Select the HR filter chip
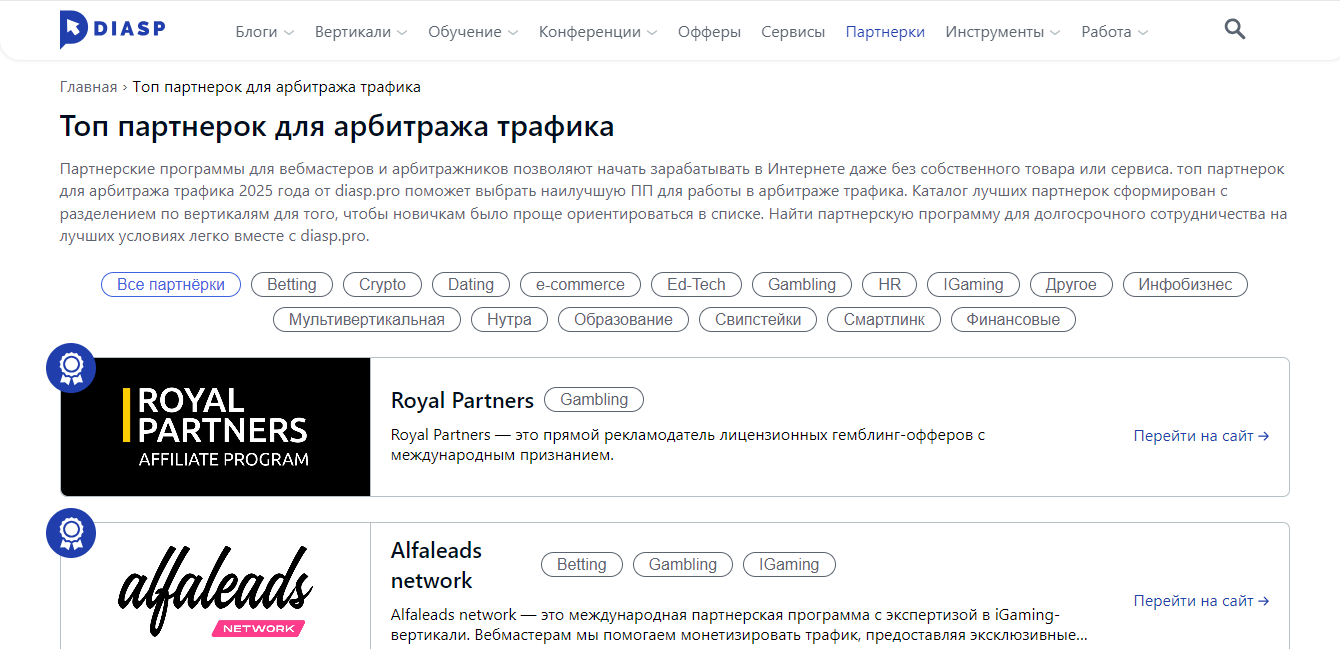The image size is (1340, 649). point(890,285)
